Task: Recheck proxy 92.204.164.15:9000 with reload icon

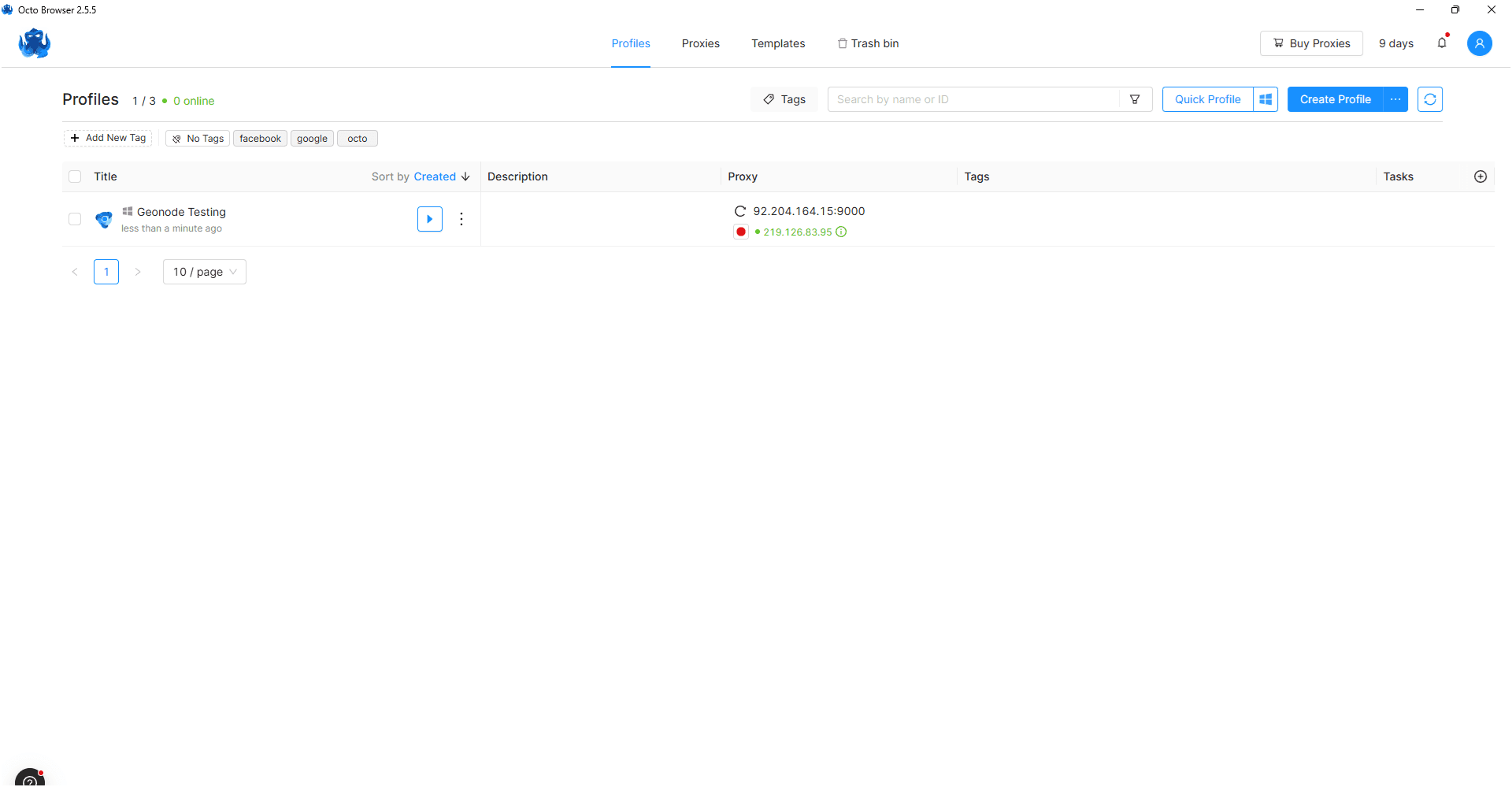Action: pos(740,211)
